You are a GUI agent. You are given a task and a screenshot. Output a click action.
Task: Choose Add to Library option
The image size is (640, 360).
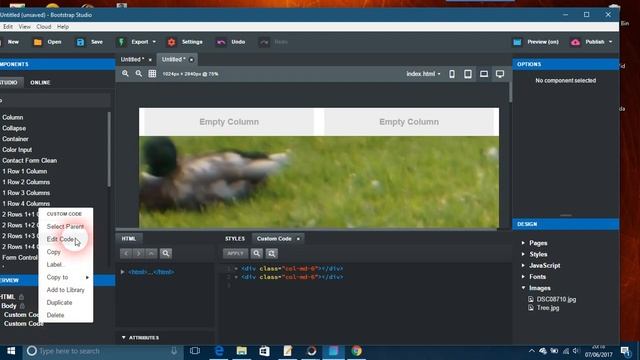pos(65,290)
